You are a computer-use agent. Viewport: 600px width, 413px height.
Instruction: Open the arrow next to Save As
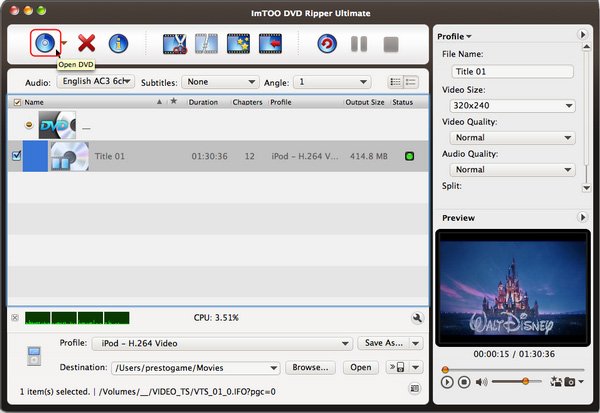pos(416,343)
